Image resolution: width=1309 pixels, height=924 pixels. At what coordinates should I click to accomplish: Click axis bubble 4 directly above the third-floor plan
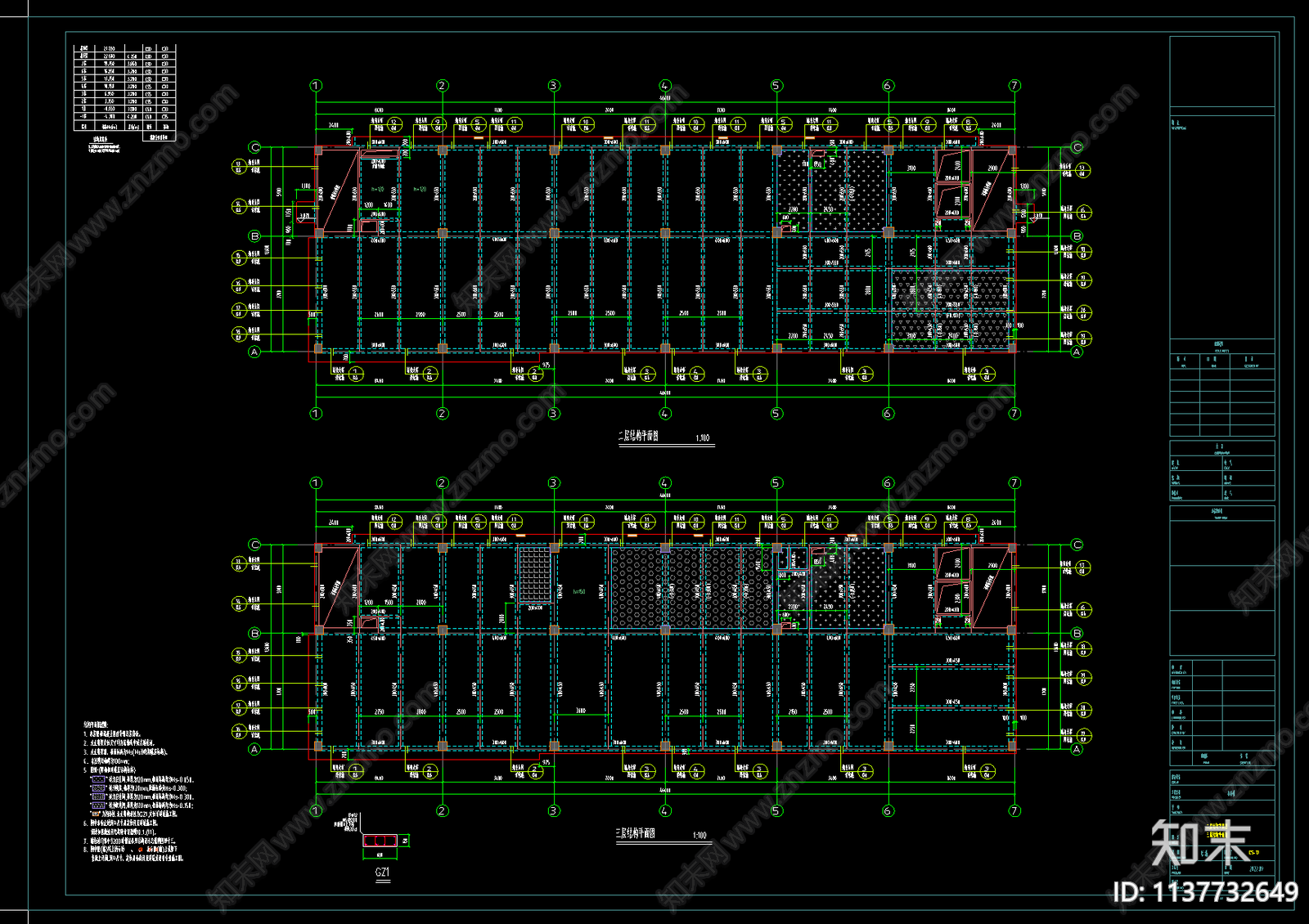tap(665, 482)
